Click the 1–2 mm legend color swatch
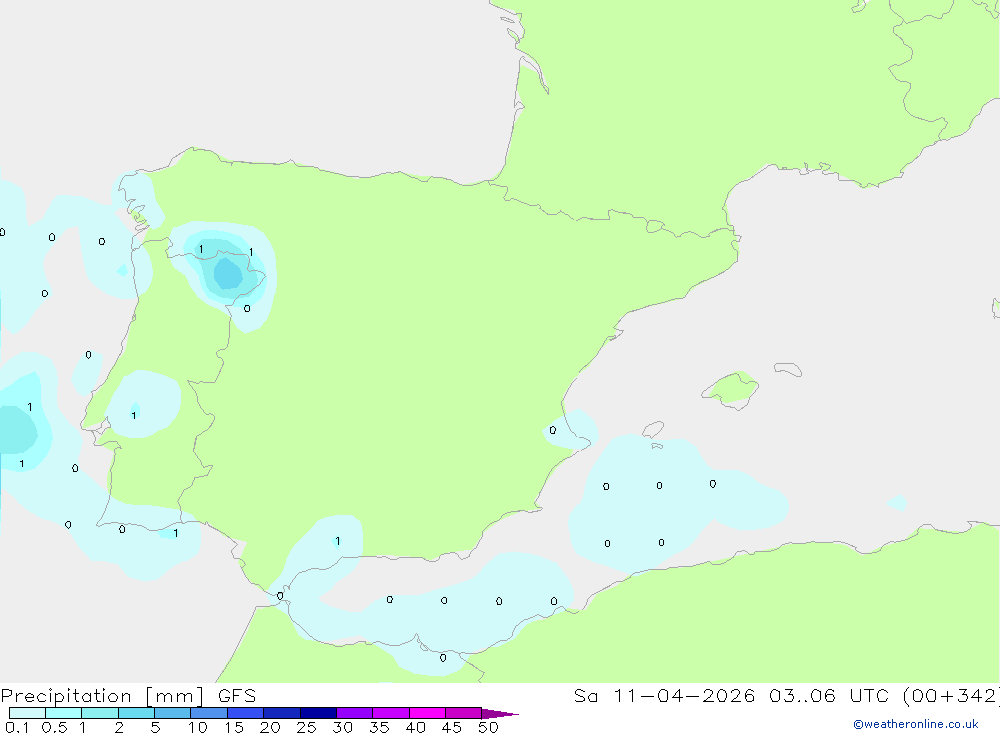Image resolution: width=1000 pixels, height=733 pixels. click(100, 713)
